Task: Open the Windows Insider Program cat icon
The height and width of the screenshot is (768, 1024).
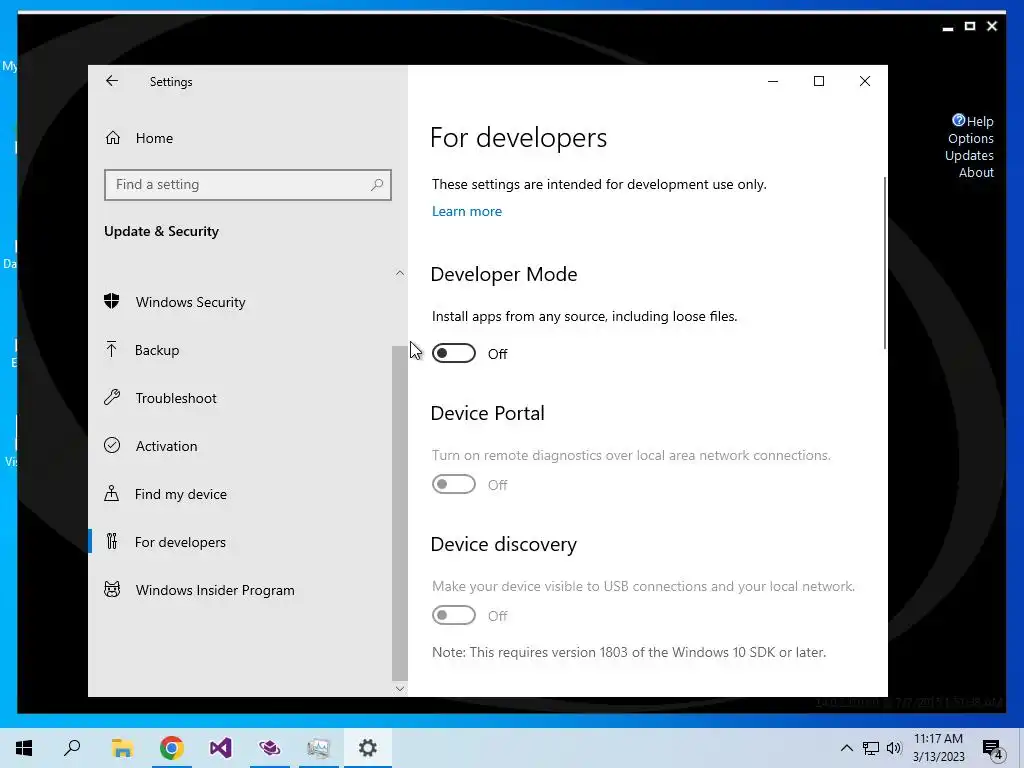Action: tap(112, 589)
